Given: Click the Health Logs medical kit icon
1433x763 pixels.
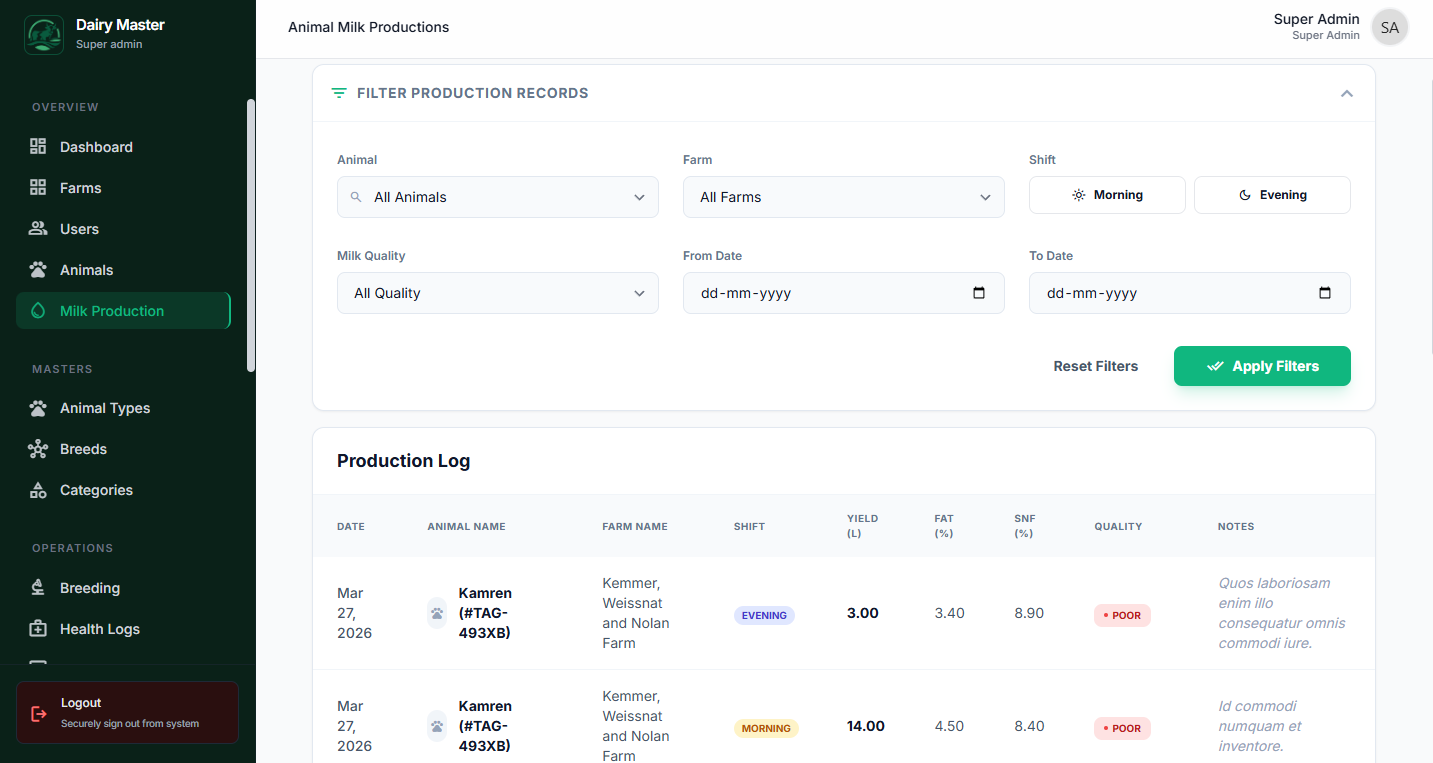Looking at the screenshot, I should 38,629.
